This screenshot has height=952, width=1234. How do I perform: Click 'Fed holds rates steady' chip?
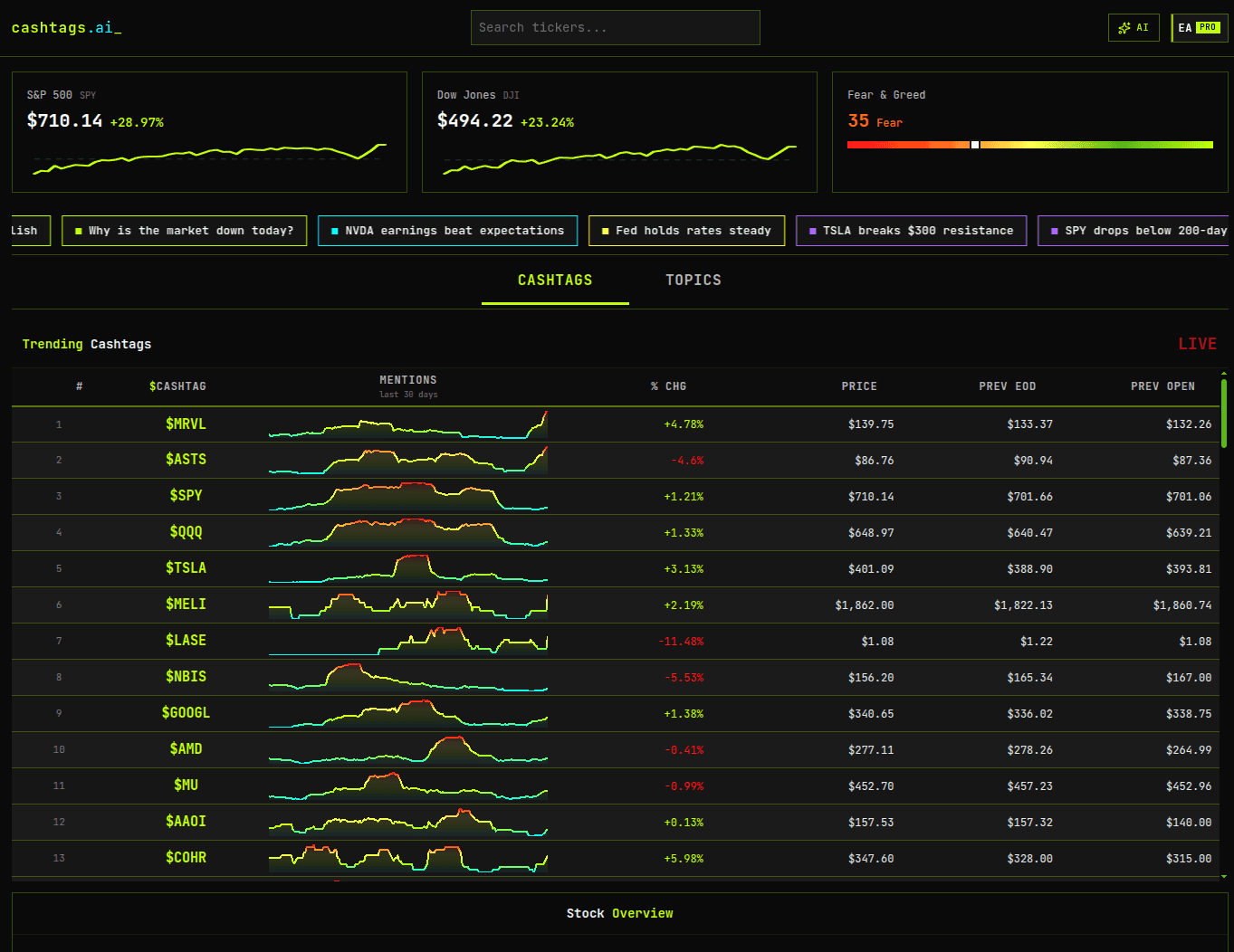click(x=686, y=231)
